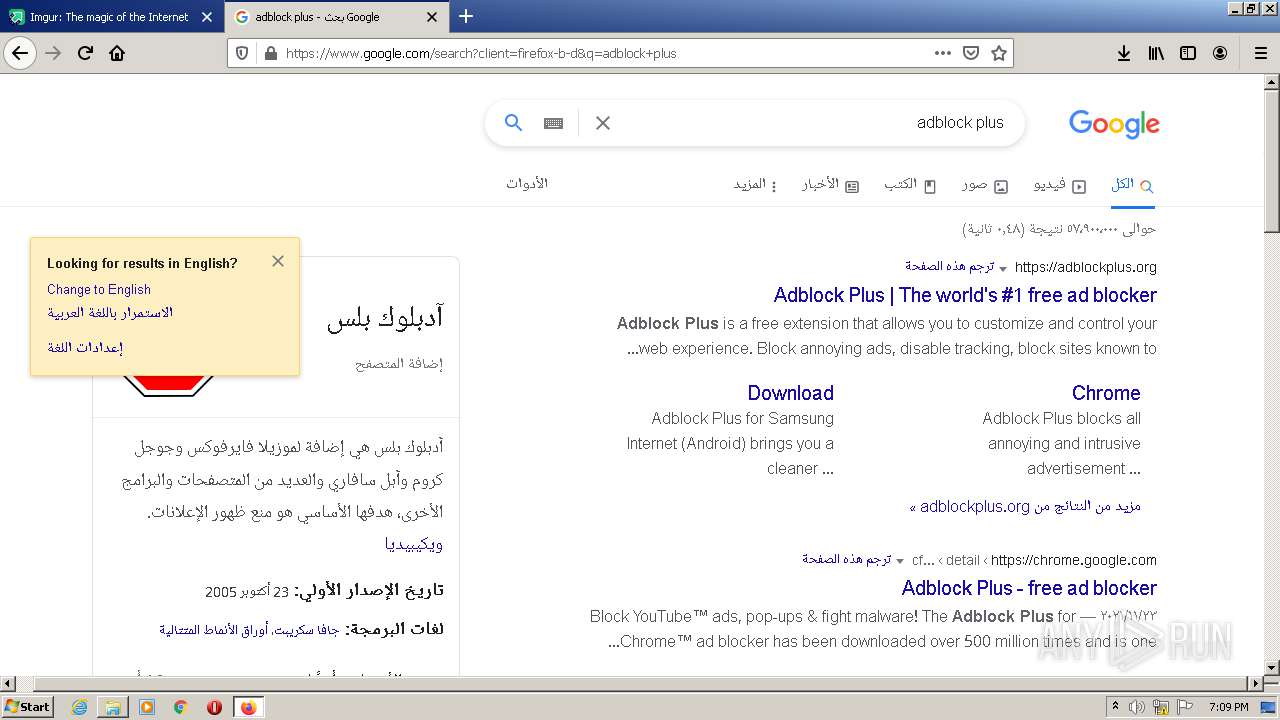
Task: Open إعدادات اللغة language settings
Action: click(85, 348)
